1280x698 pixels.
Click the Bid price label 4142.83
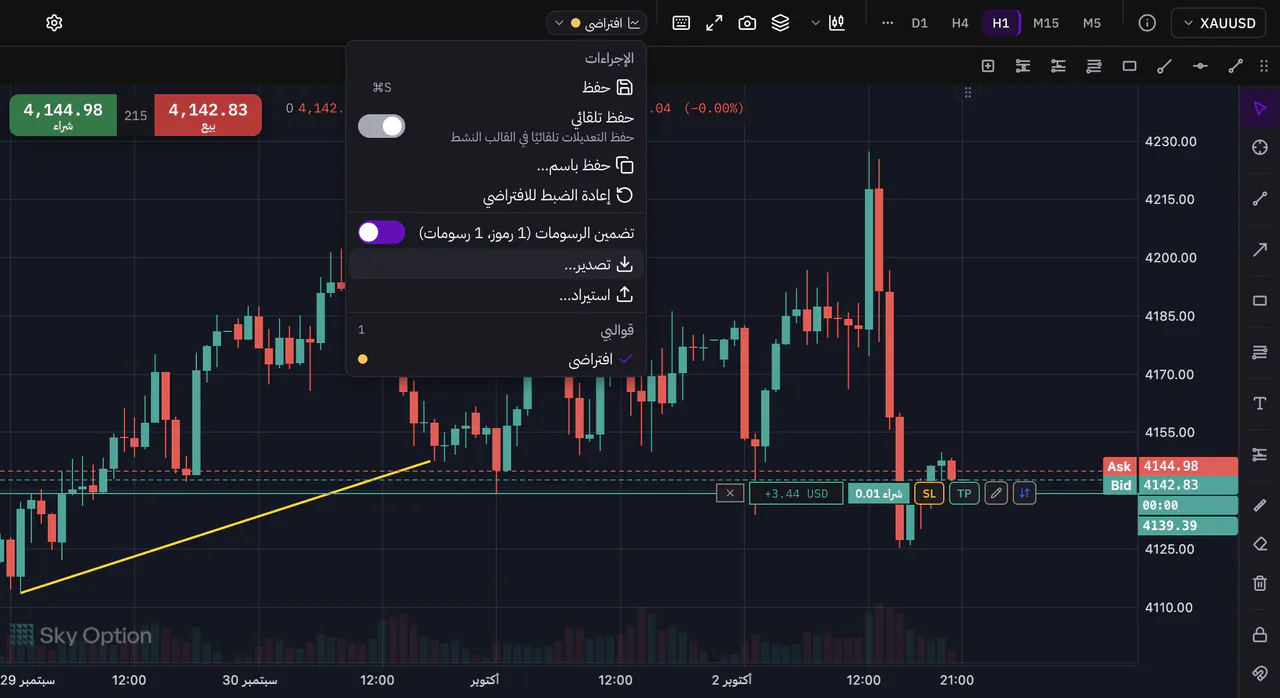pyautogui.click(x=1170, y=485)
